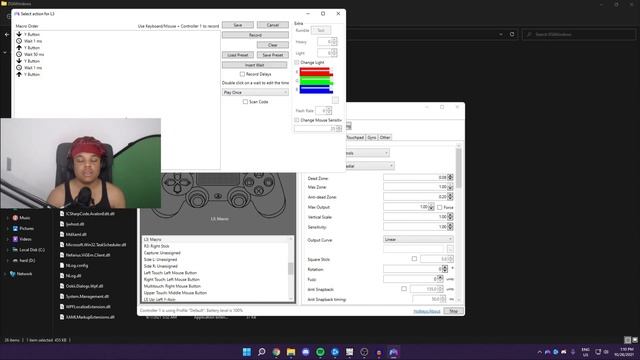Viewport: 640px width, 360px height.
Task: Open the Play Once dropdown
Action: click(255, 93)
